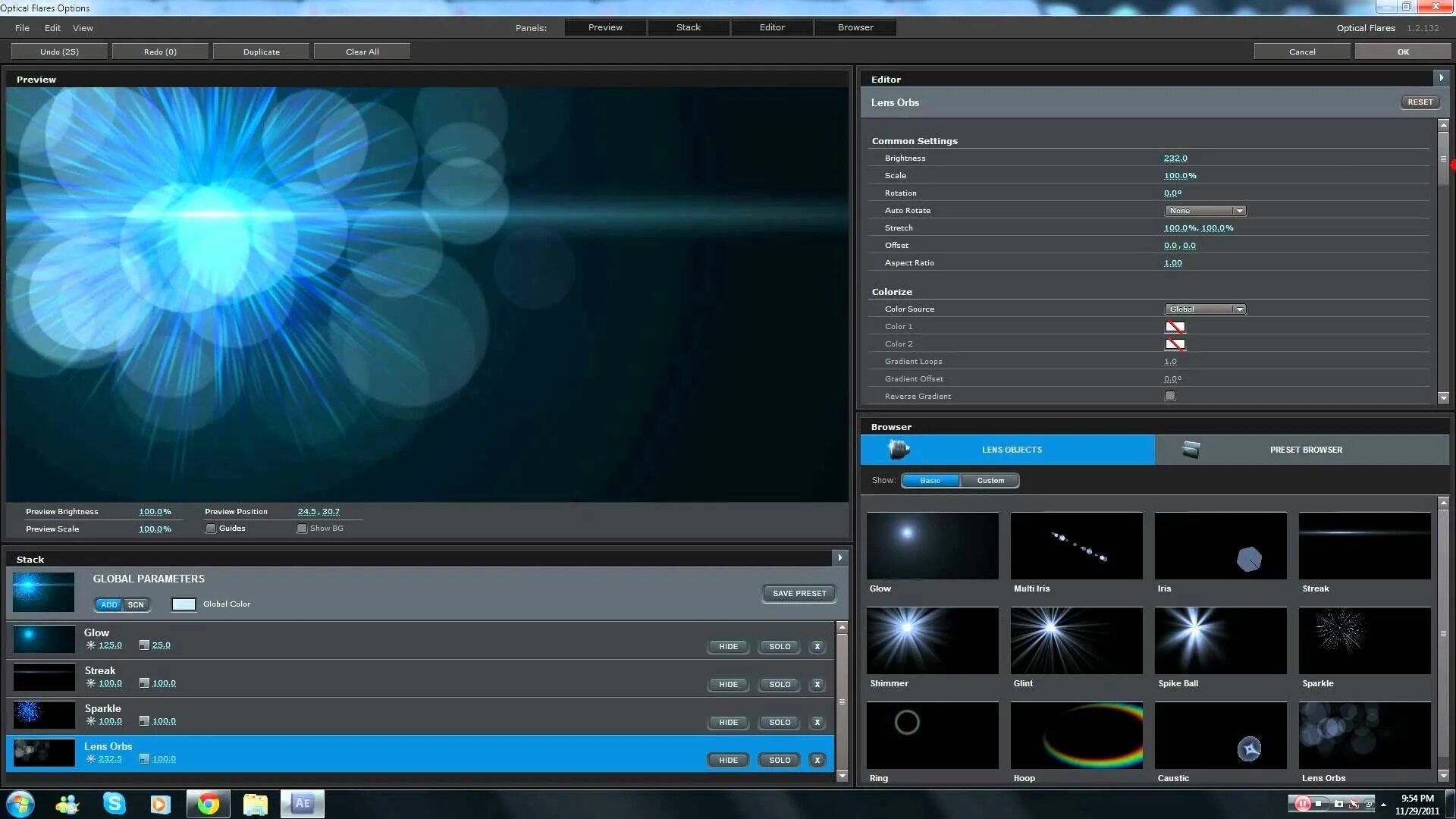Image resolution: width=1456 pixels, height=819 pixels.
Task: Switch to the Preset Browser tab
Action: click(x=1305, y=449)
